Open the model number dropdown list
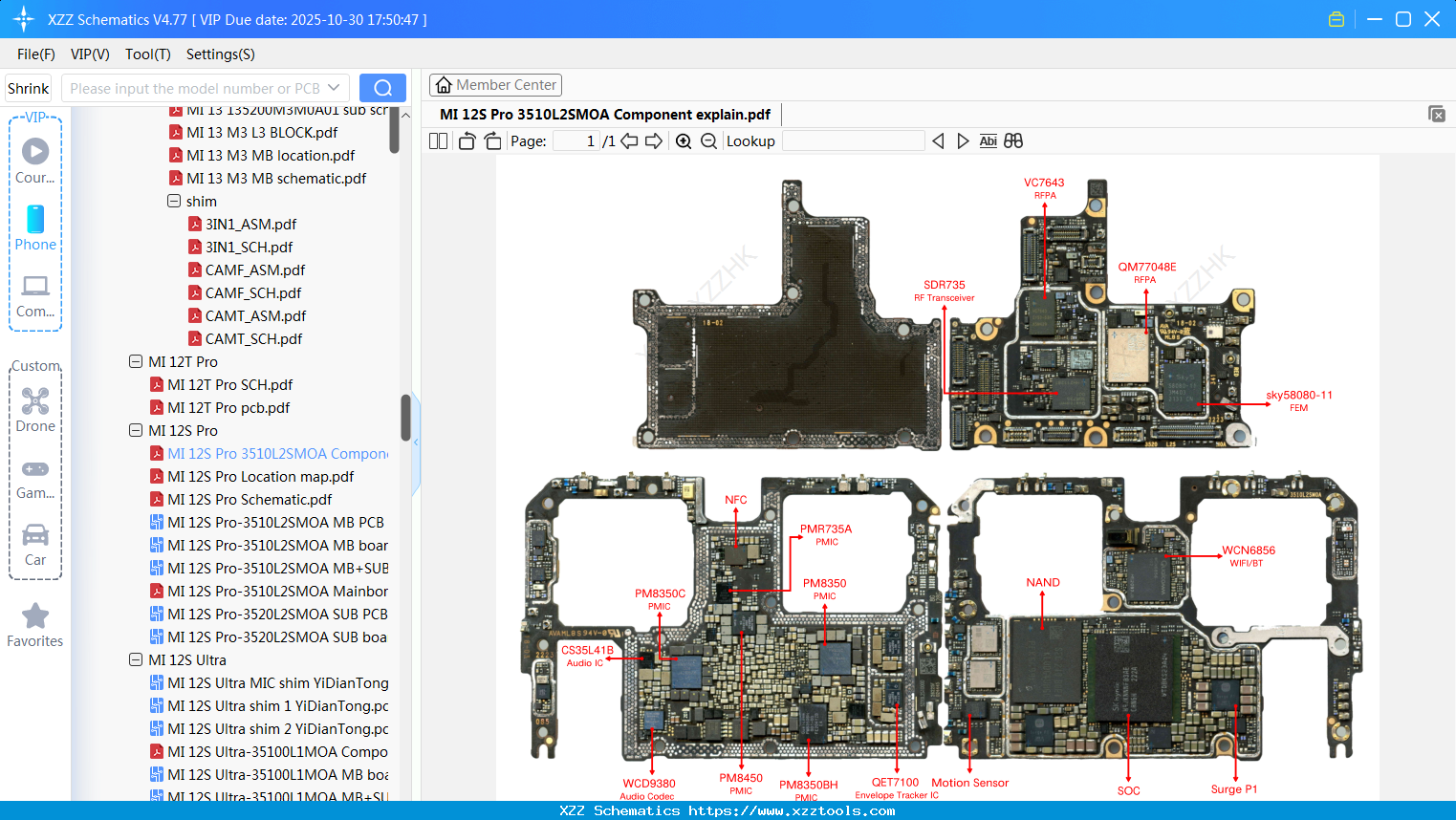The height and width of the screenshot is (820, 1456). tap(336, 88)
